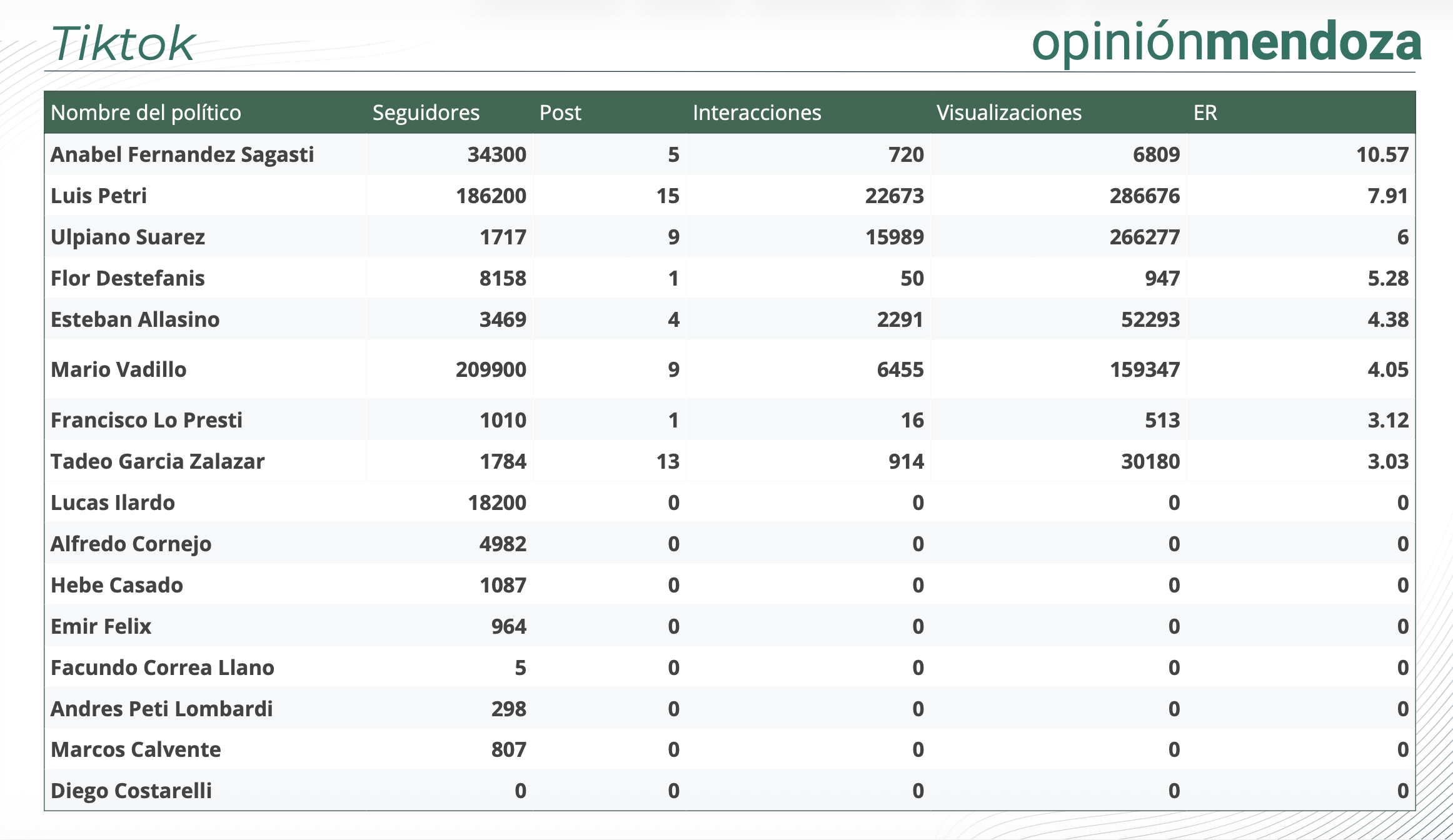Select Anabel Fernandez Sagasti row name
Screen dimensions: 1453x840
pyautogui.click(x=182, y=154)
